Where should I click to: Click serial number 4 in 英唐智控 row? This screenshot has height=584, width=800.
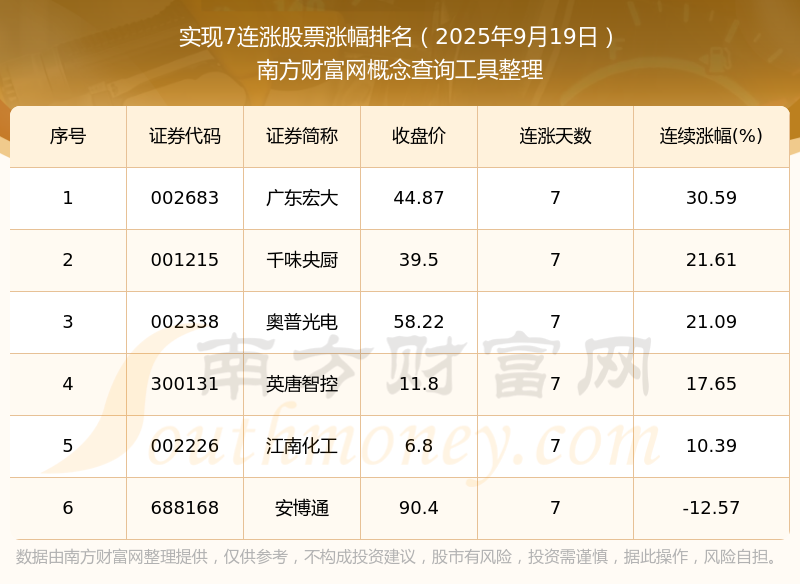pyautogui.click(x=68, y=384)
